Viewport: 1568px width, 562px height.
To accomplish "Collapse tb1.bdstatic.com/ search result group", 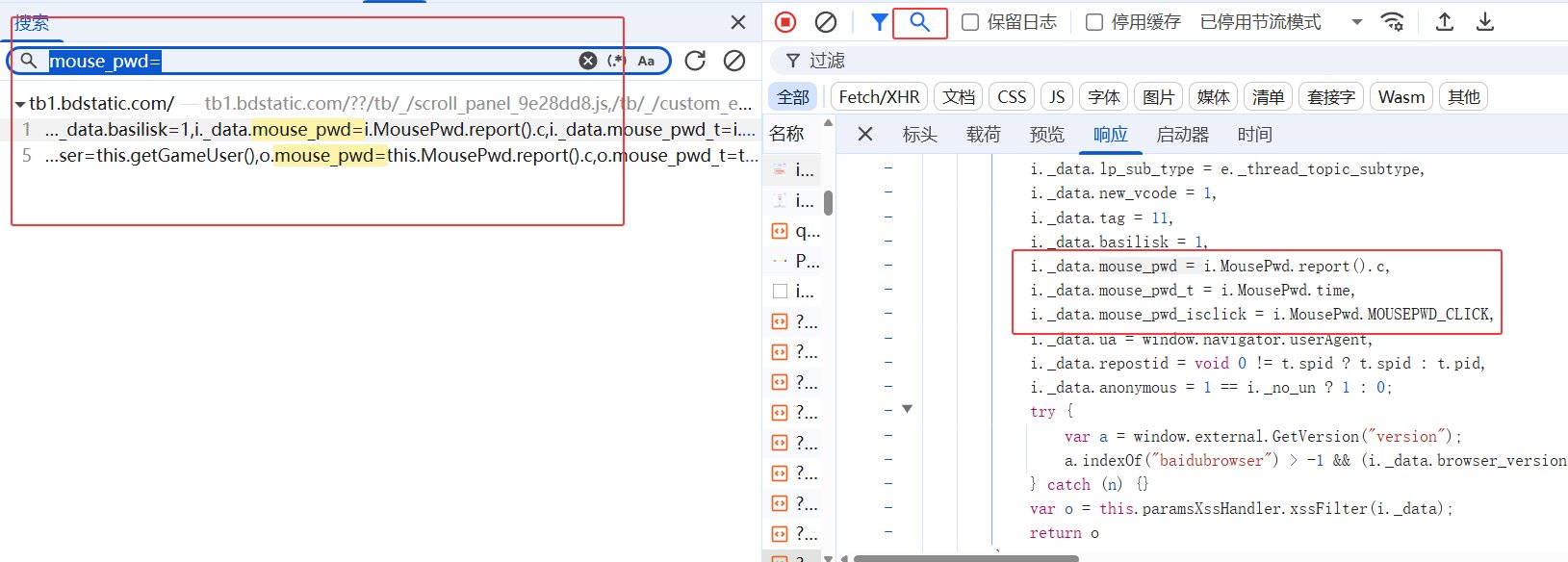I will tap(20, 104).
